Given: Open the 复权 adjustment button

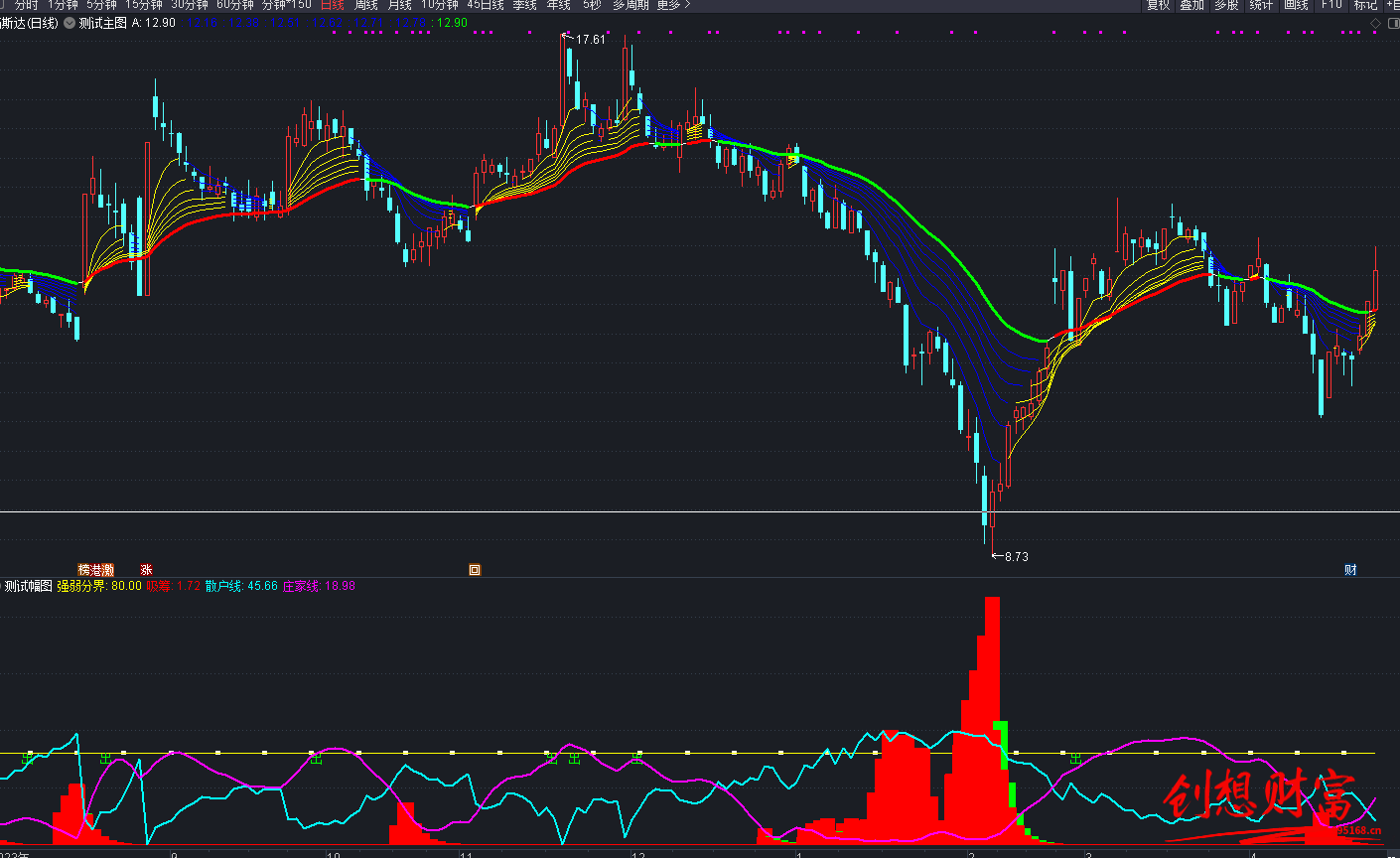Looking at the screenshot, I should 1159,5.
